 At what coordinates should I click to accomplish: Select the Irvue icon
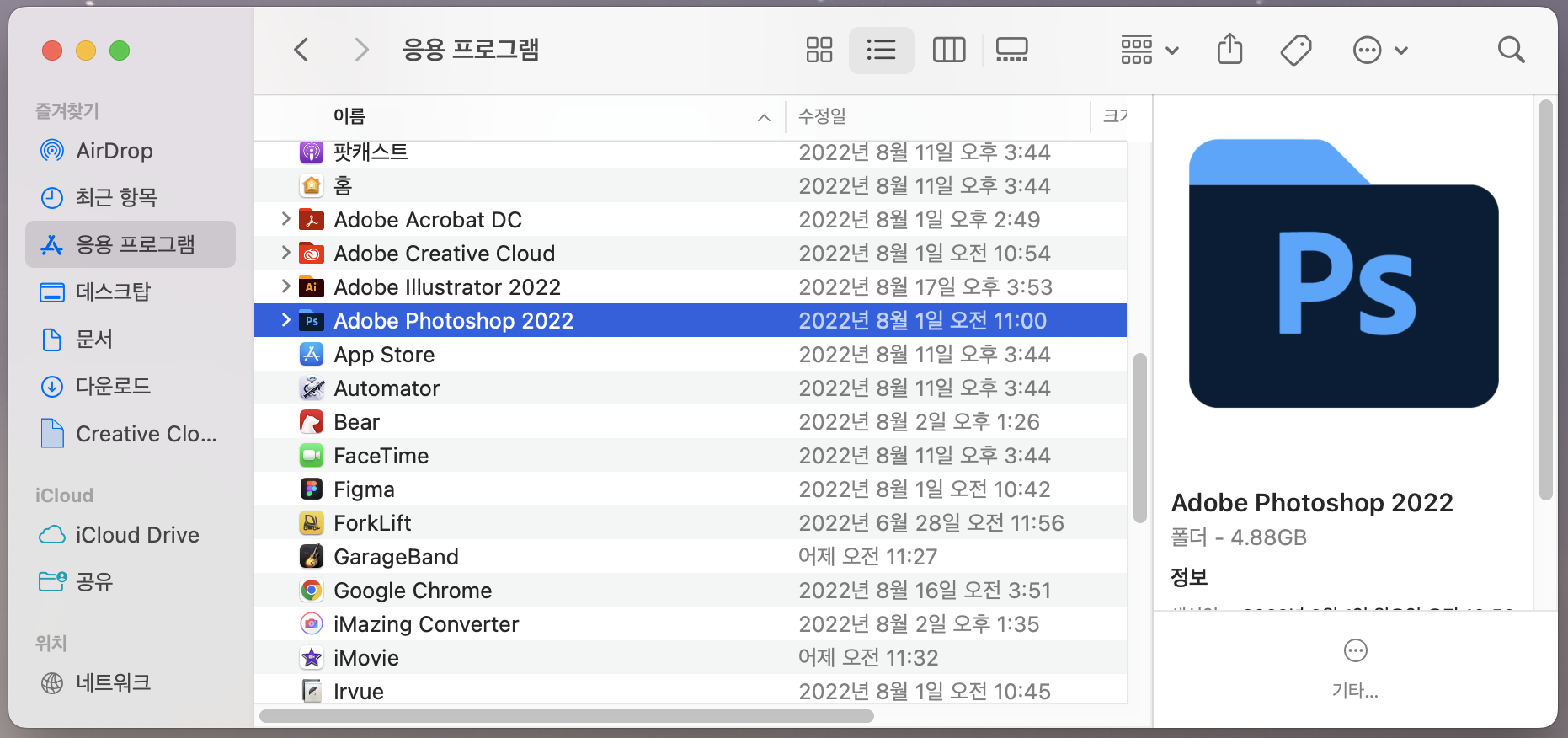312,691
